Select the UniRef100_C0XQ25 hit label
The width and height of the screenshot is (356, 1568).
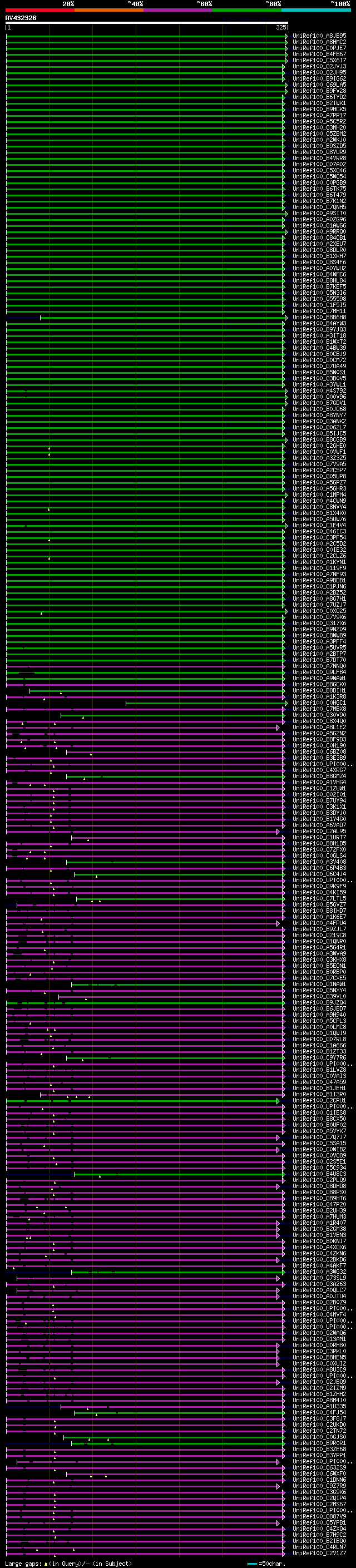319,611
